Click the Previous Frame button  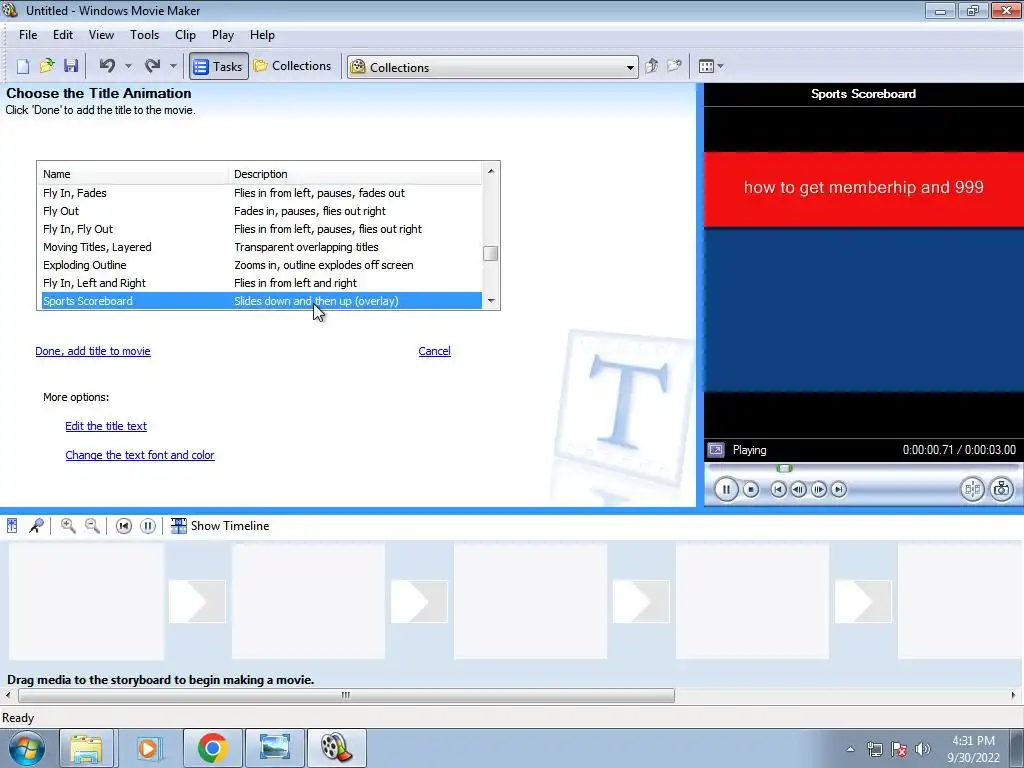pos(798,489)
